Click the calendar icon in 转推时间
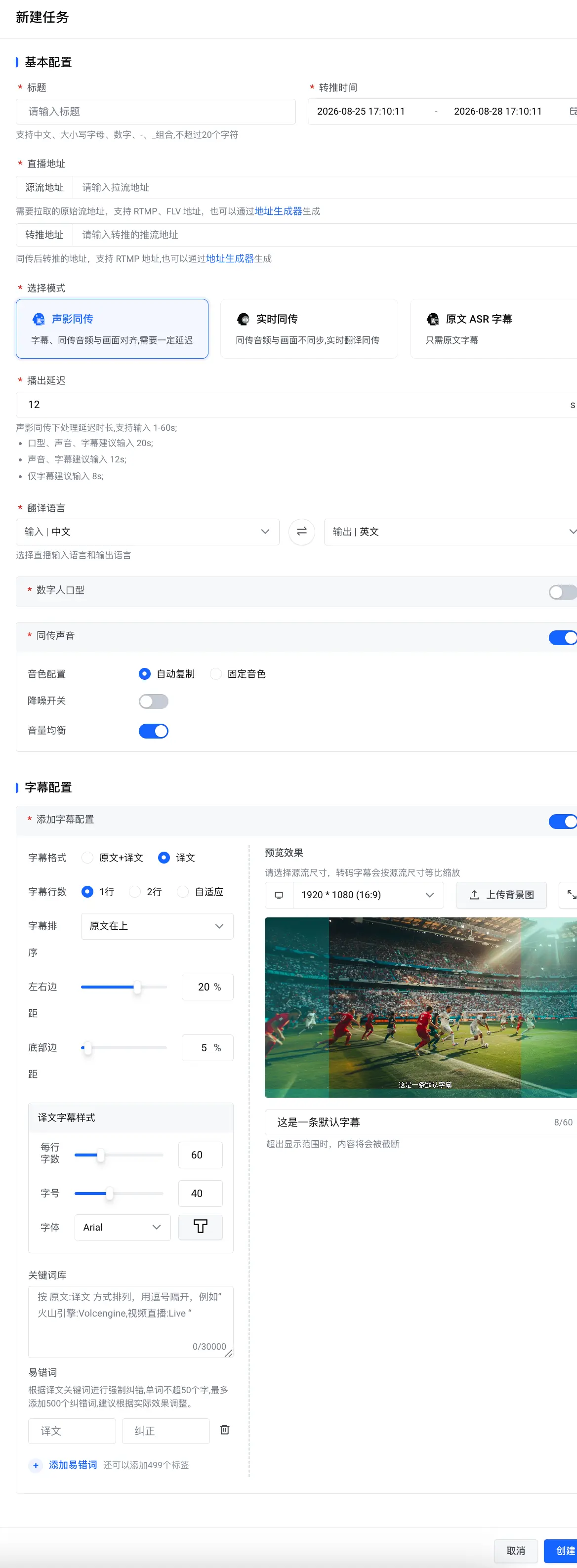 click(x=573, y=111)
